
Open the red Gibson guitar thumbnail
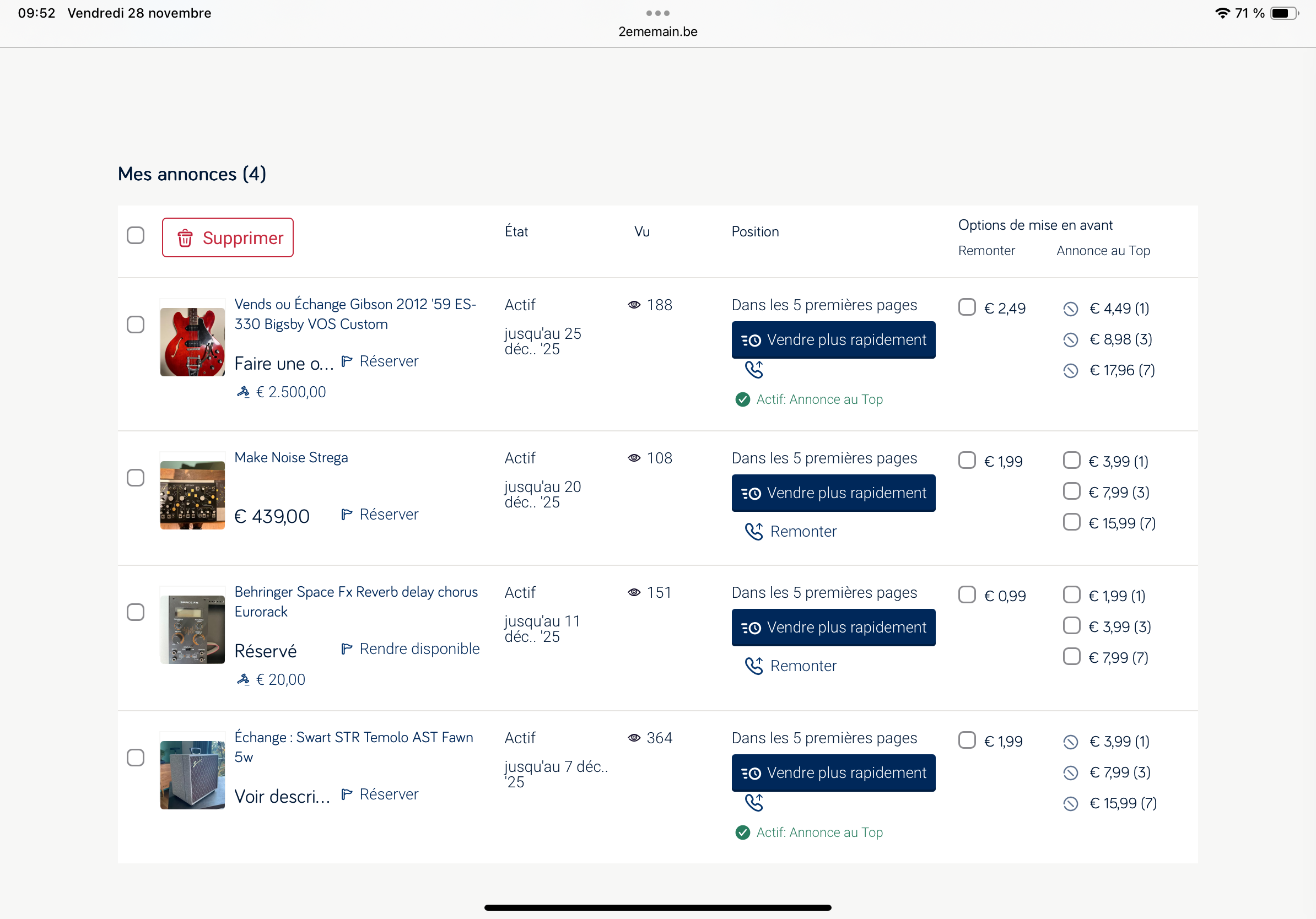click(x=192, y=342)
